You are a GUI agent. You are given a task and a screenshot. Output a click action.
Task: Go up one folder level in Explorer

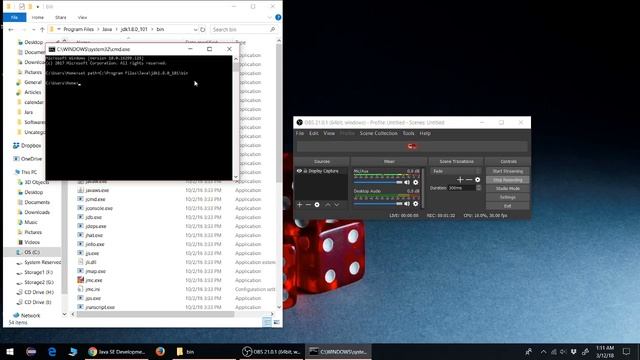[x=42, y=29]
